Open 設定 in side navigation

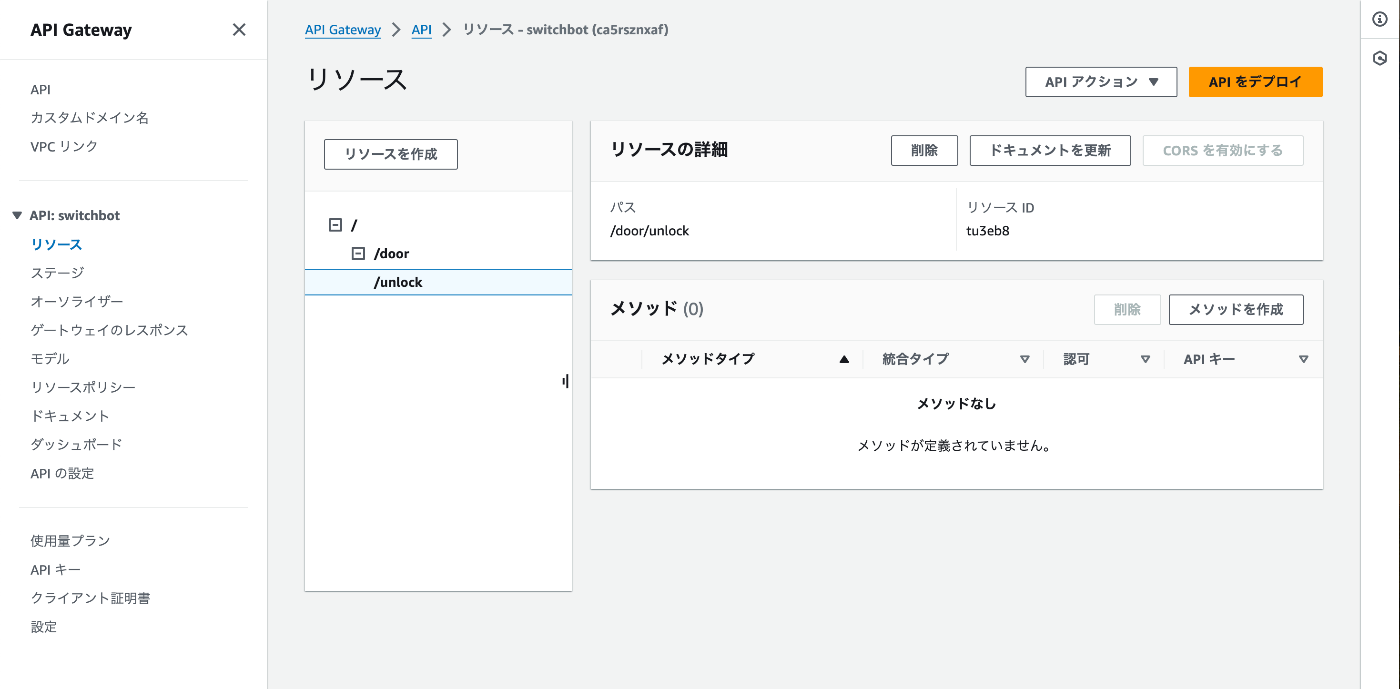44,627
